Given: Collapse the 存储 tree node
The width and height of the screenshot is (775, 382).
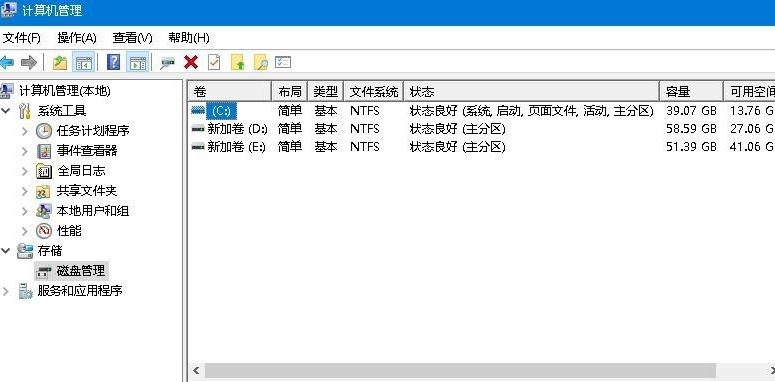Looking at the screenshot, I should tap(5, 251).
